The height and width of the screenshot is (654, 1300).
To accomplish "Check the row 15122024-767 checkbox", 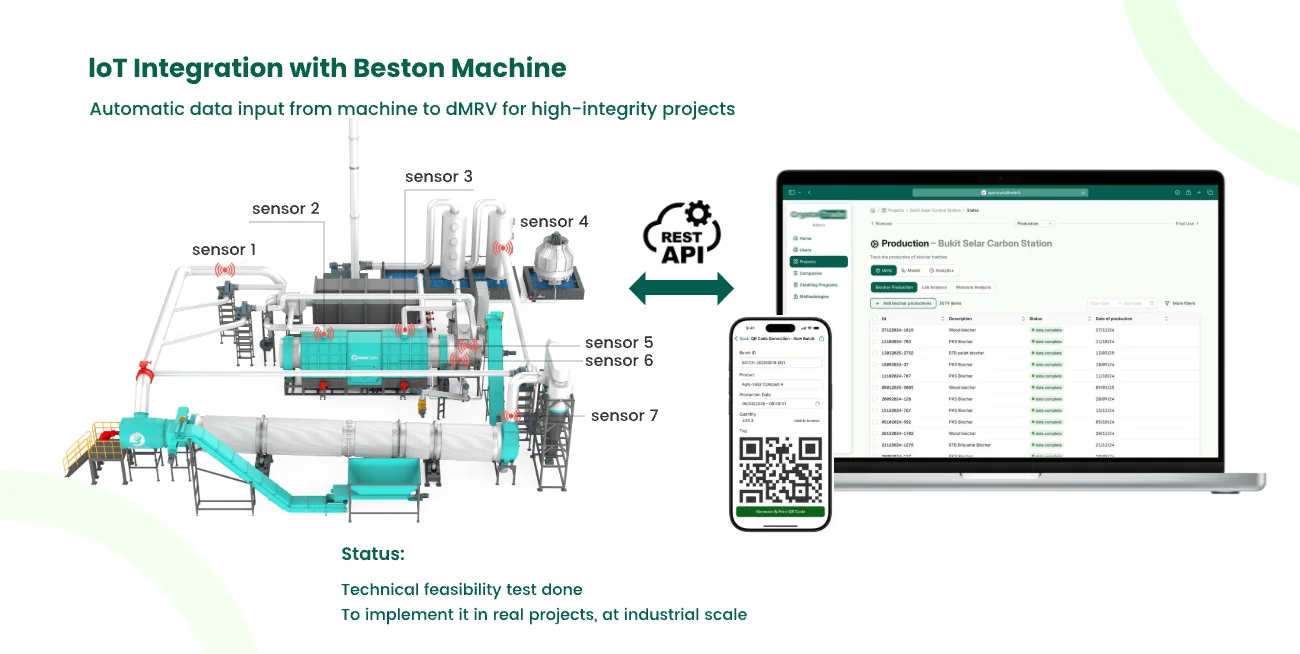I will coord(874,410).
